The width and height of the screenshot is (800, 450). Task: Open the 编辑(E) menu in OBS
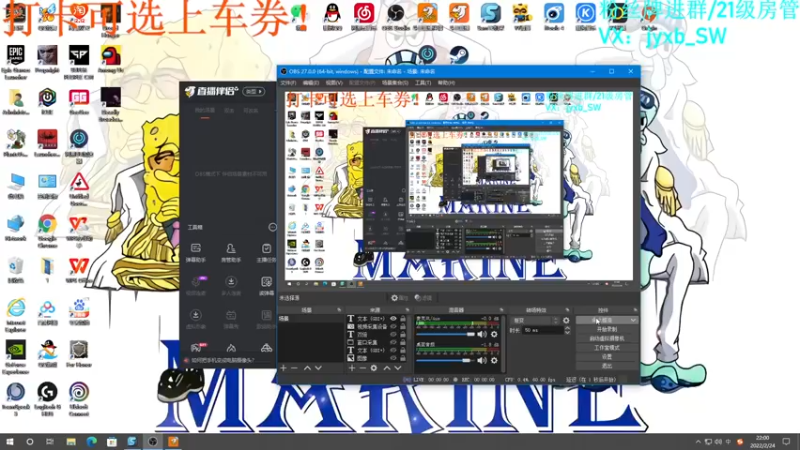[311, 83]
